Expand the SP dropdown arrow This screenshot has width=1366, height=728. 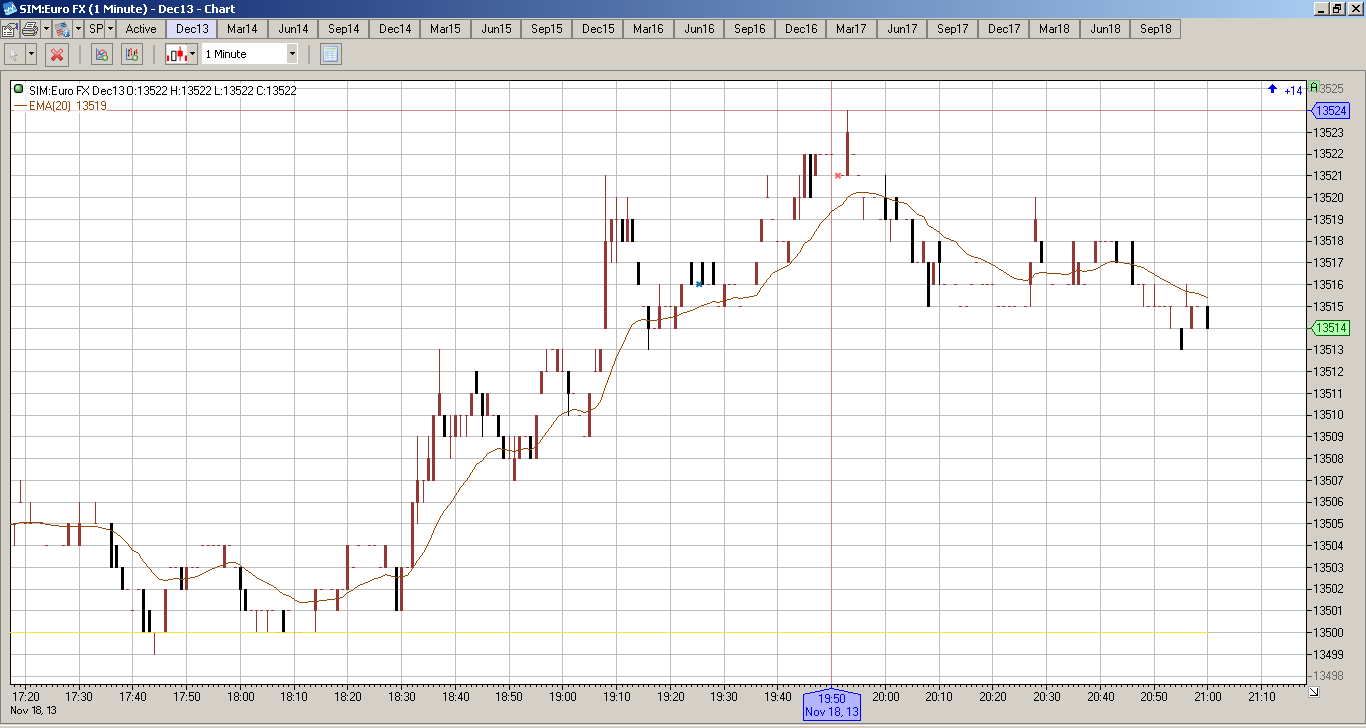[x=110, y=29]
